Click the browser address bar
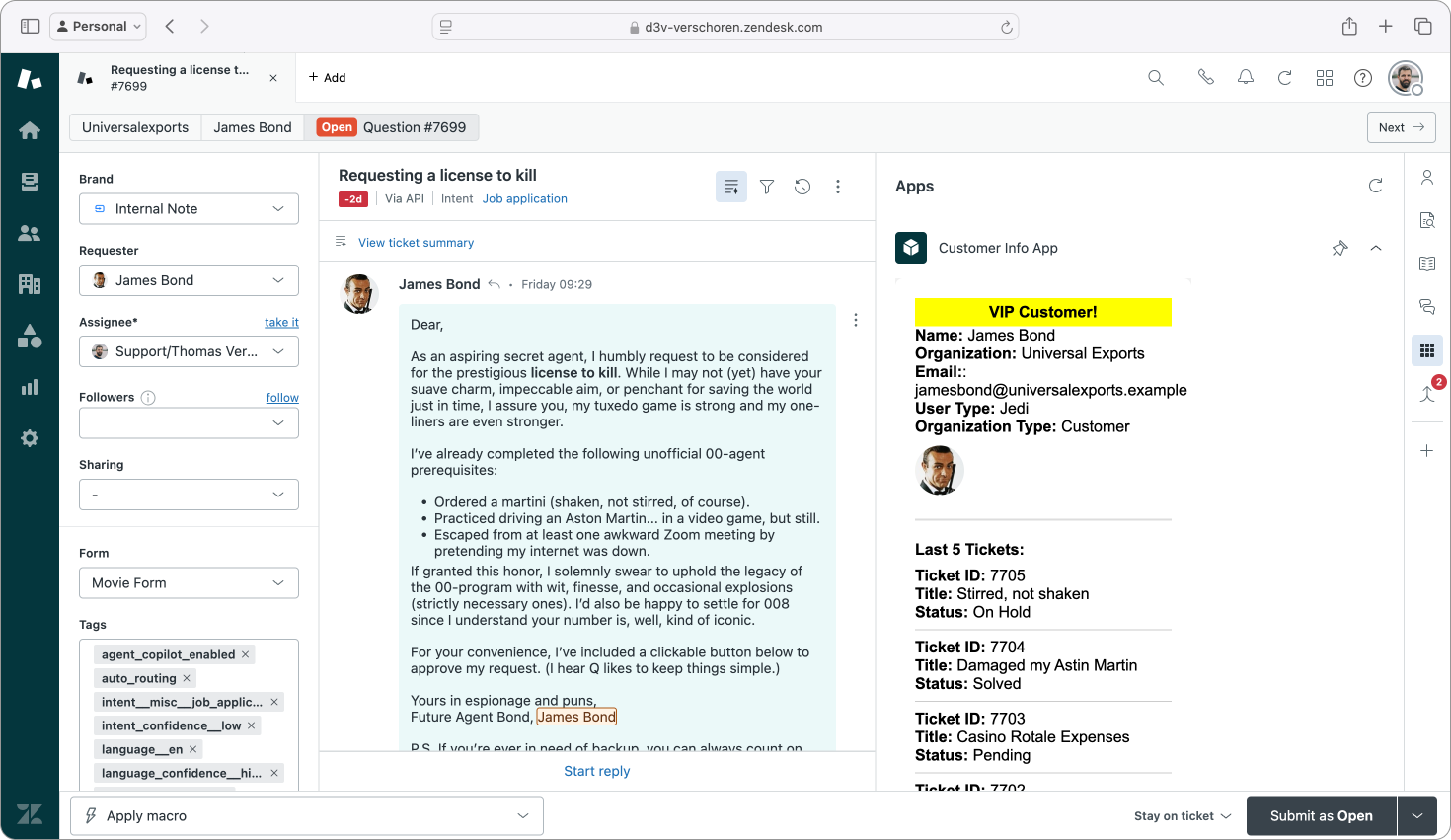1451x840 pixels. pyautogui.click(x=725, y=27)
